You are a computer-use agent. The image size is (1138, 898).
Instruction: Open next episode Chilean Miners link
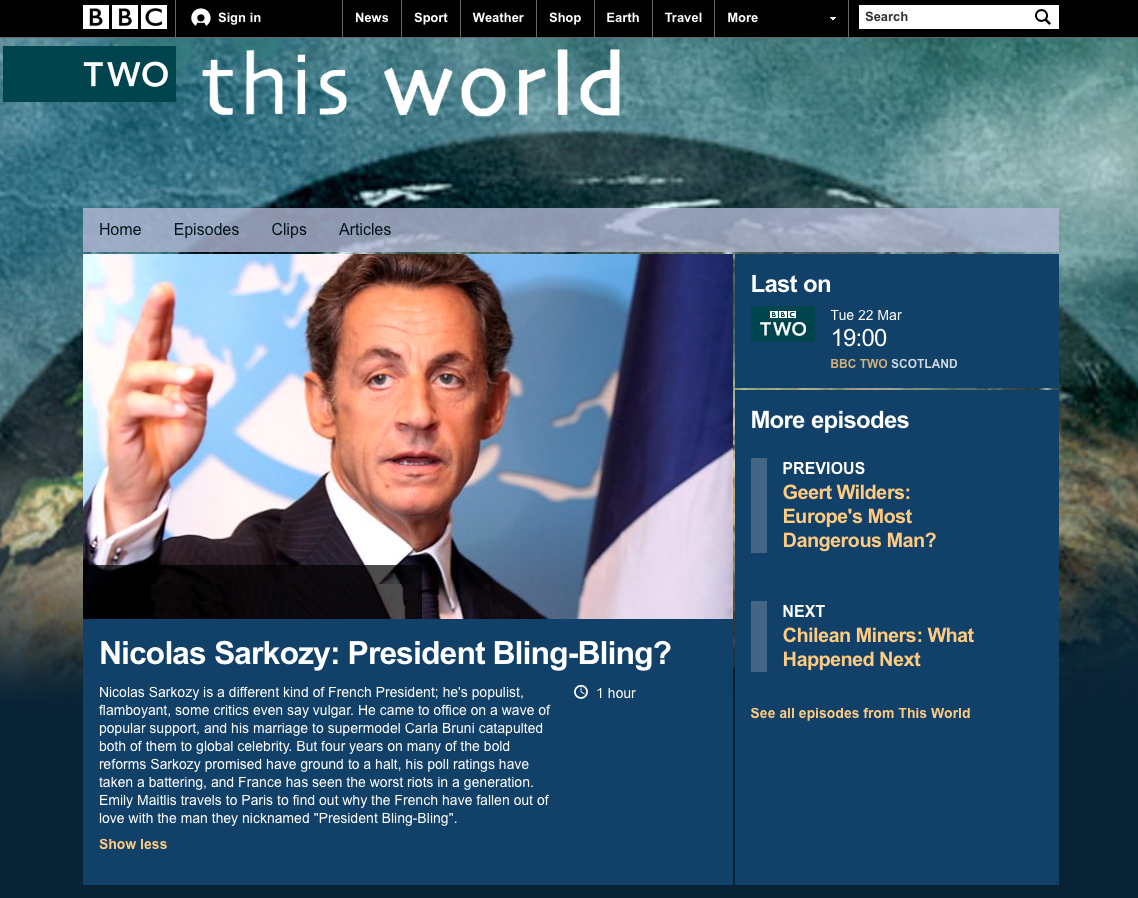[x=878, y=647]
